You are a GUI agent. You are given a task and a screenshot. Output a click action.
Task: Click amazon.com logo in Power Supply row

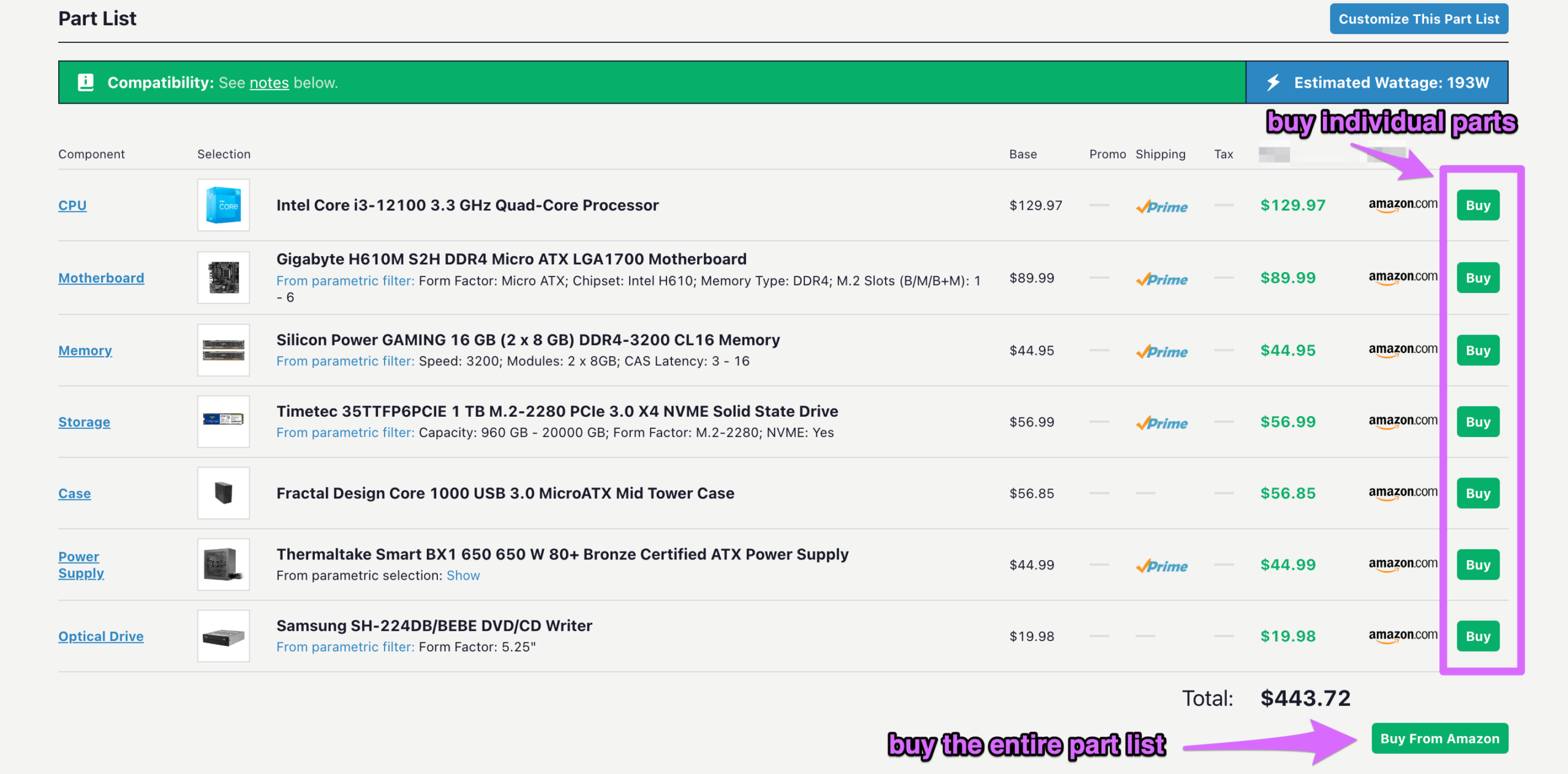pyautogui.click(x=1403, y=564)
